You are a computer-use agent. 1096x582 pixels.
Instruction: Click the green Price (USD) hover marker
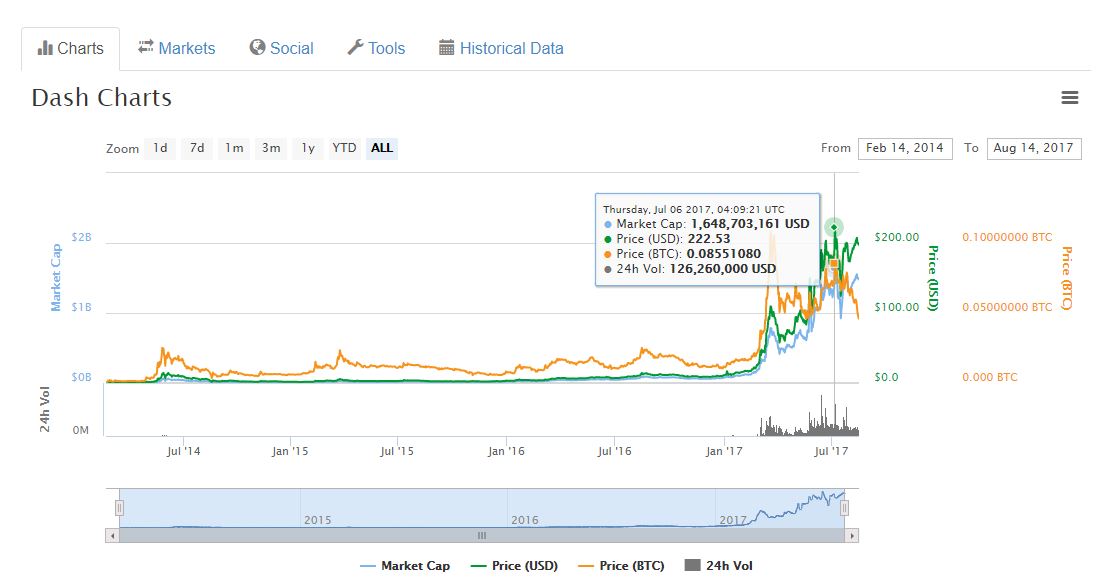(834, 227)
